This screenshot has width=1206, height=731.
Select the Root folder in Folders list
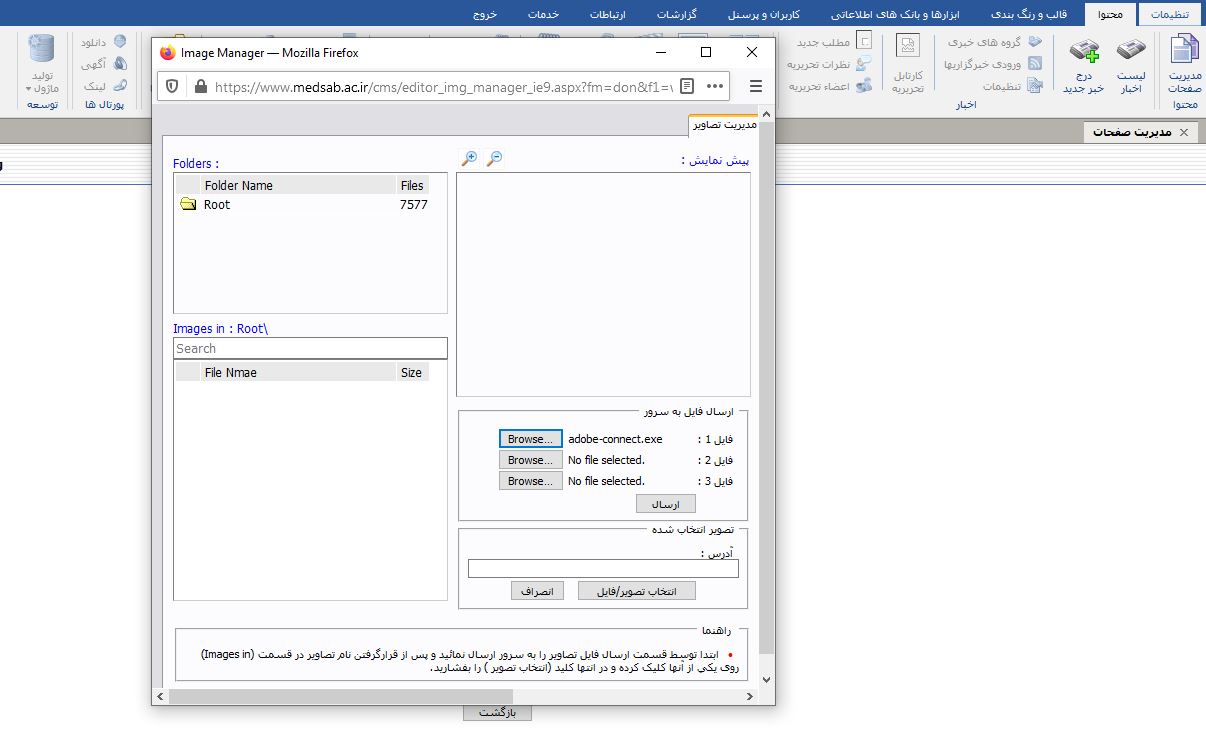216,205
